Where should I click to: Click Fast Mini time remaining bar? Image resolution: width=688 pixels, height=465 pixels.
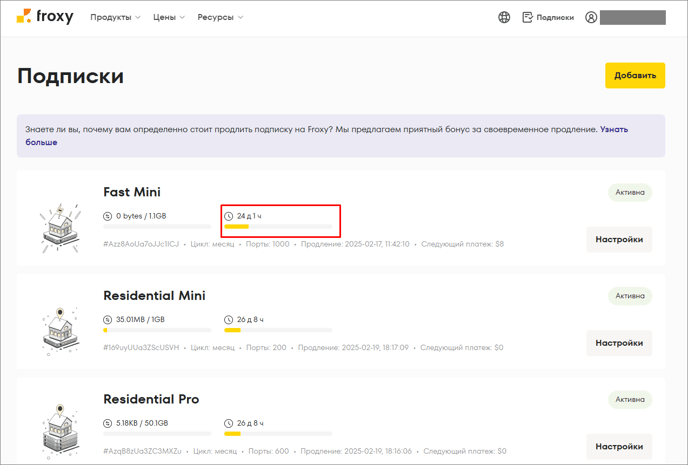tap(278, 227)
